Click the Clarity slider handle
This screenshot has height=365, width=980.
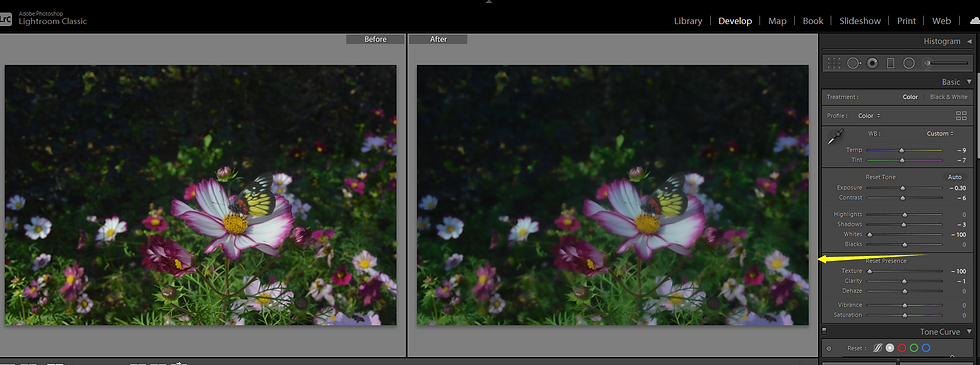(x=904, y=281)
